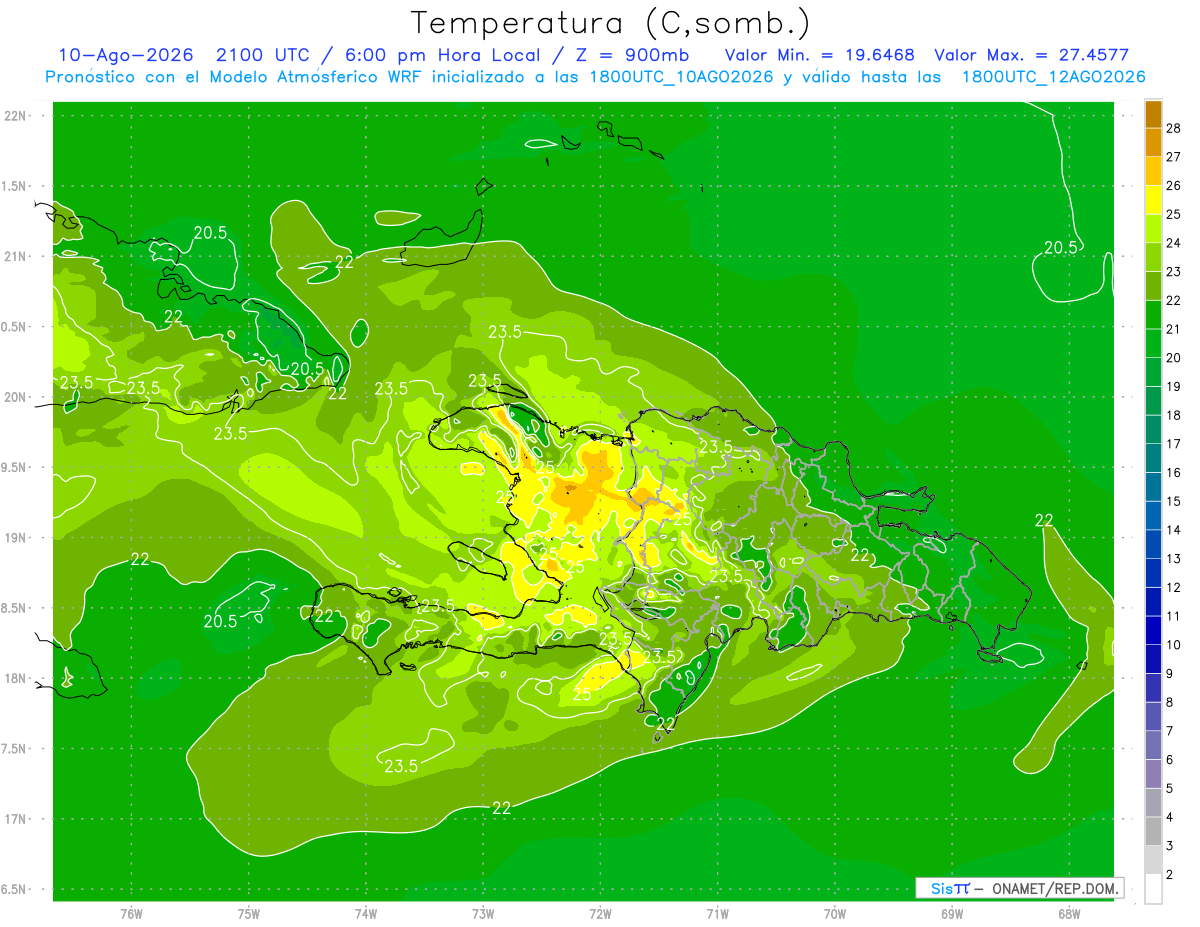Click the longitude axis label "74W"
Viewport: 1200px width, 927px height.
coord(366,913)
